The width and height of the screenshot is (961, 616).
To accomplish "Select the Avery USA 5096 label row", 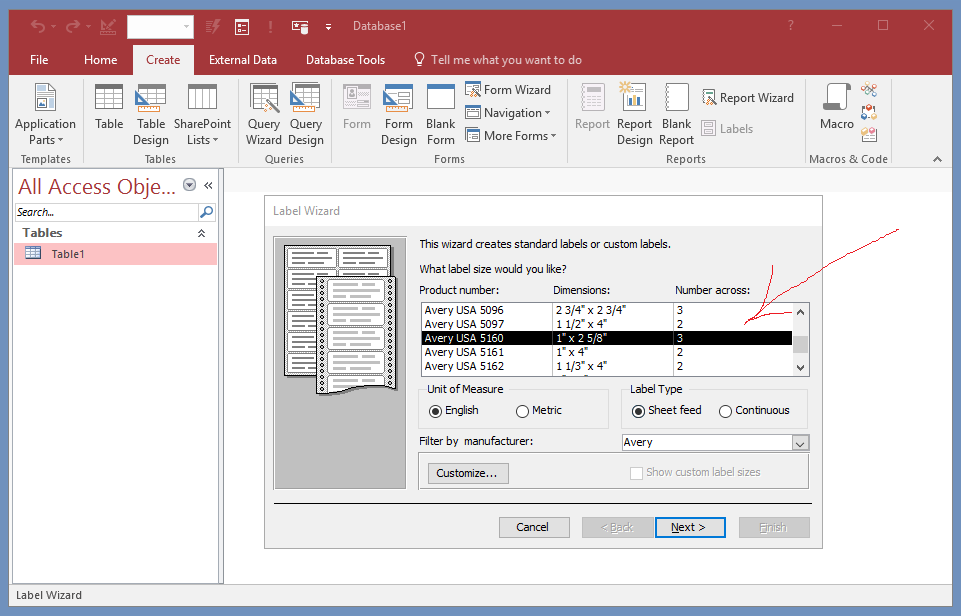I will [x=607, y=310].
